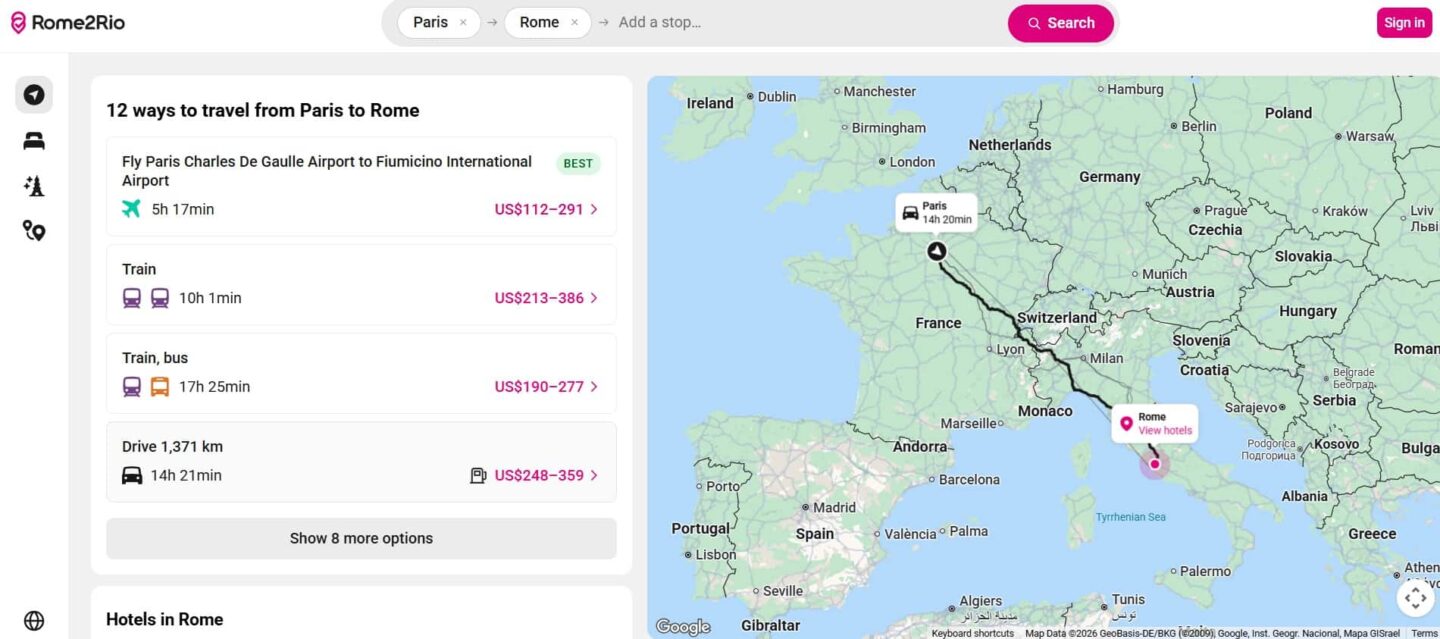
Task: Click the Rome destination chip
Action: pyautogui.click(x=547, y=22)
